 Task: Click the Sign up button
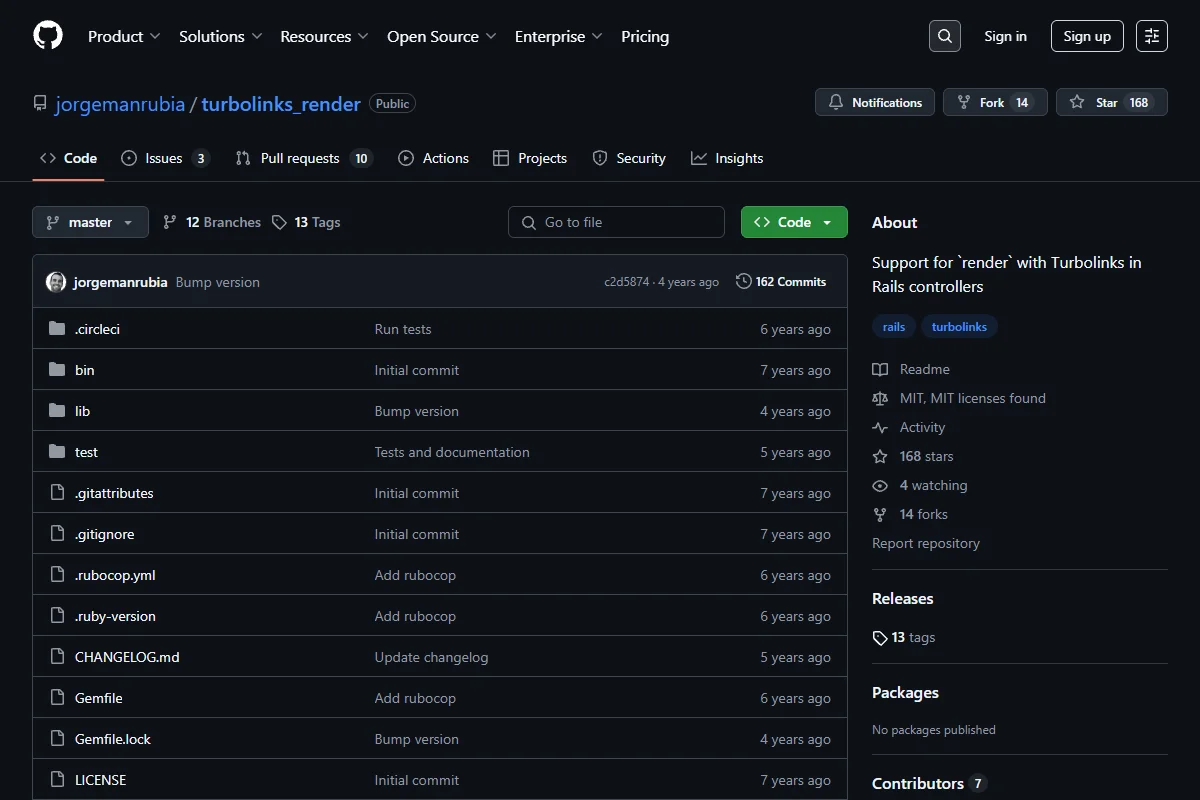pos(1087,36)
